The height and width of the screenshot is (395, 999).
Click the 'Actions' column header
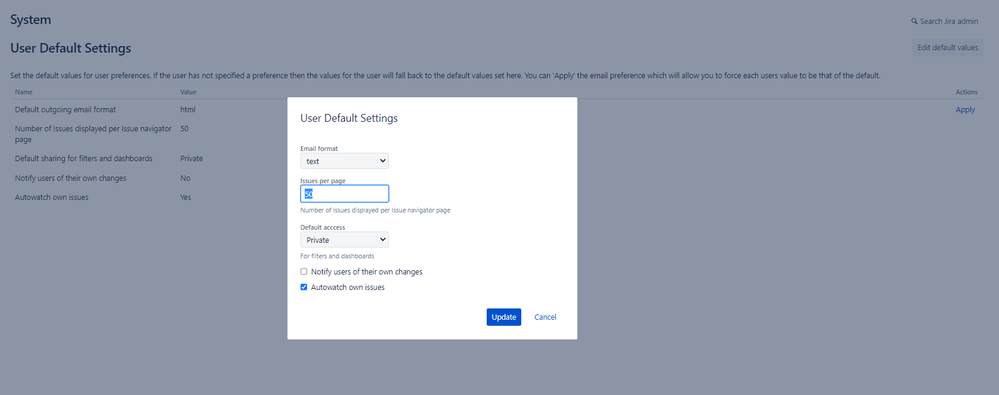point(966,92)
